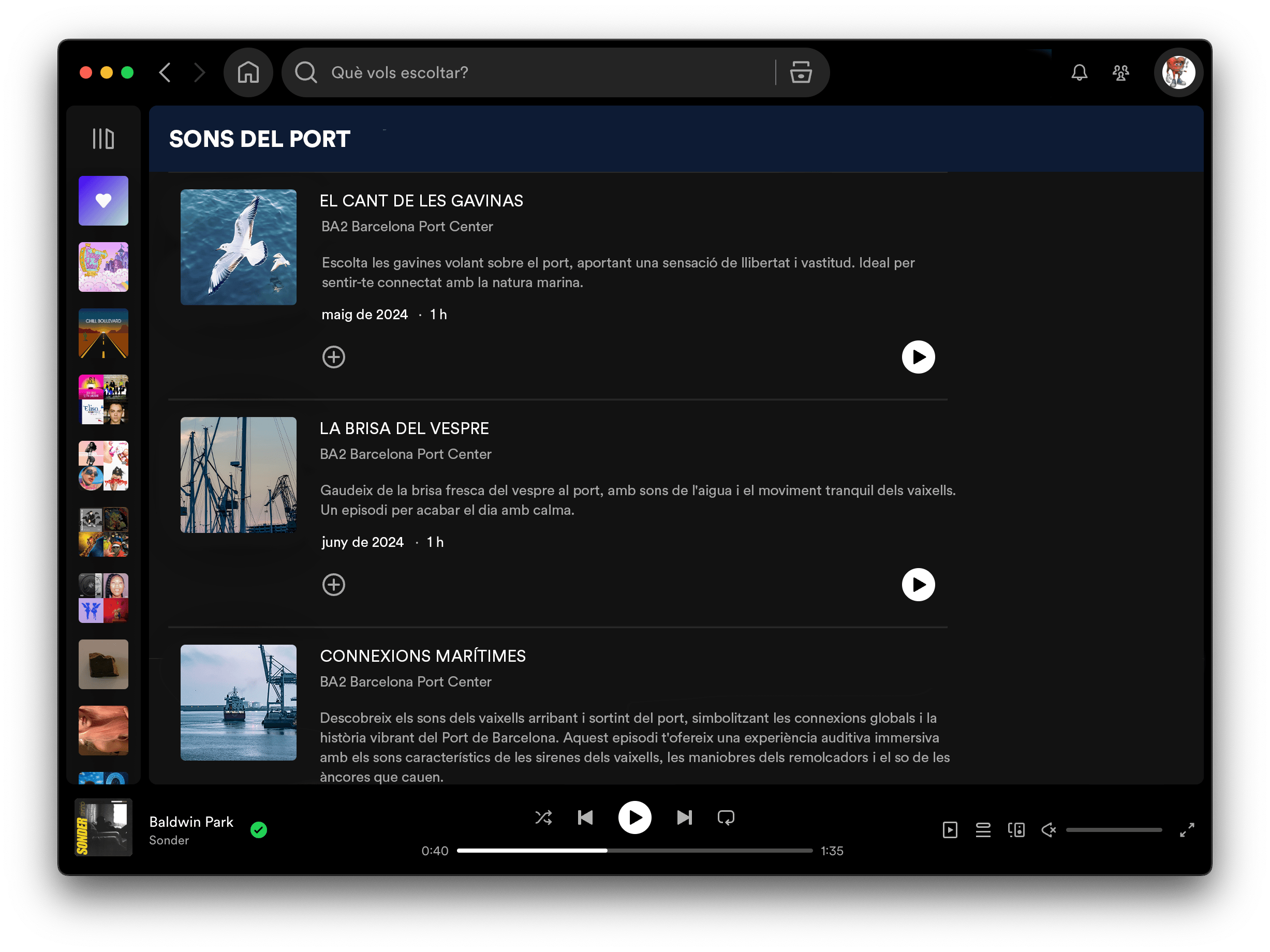The image size is (1270, 952).
Task: Open the notifications bell
Action: (1080, 72)
